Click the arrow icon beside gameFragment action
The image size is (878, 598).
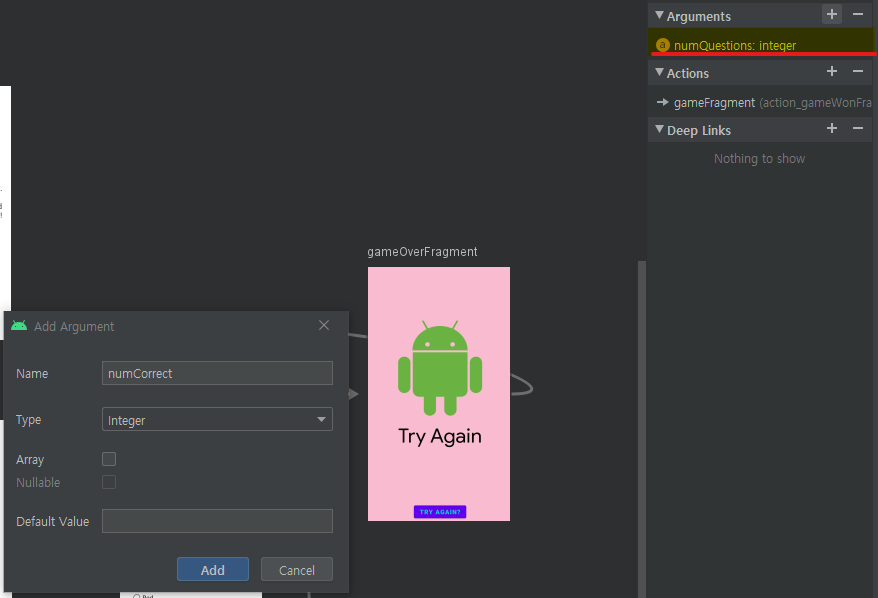click(x=662, y=102)
